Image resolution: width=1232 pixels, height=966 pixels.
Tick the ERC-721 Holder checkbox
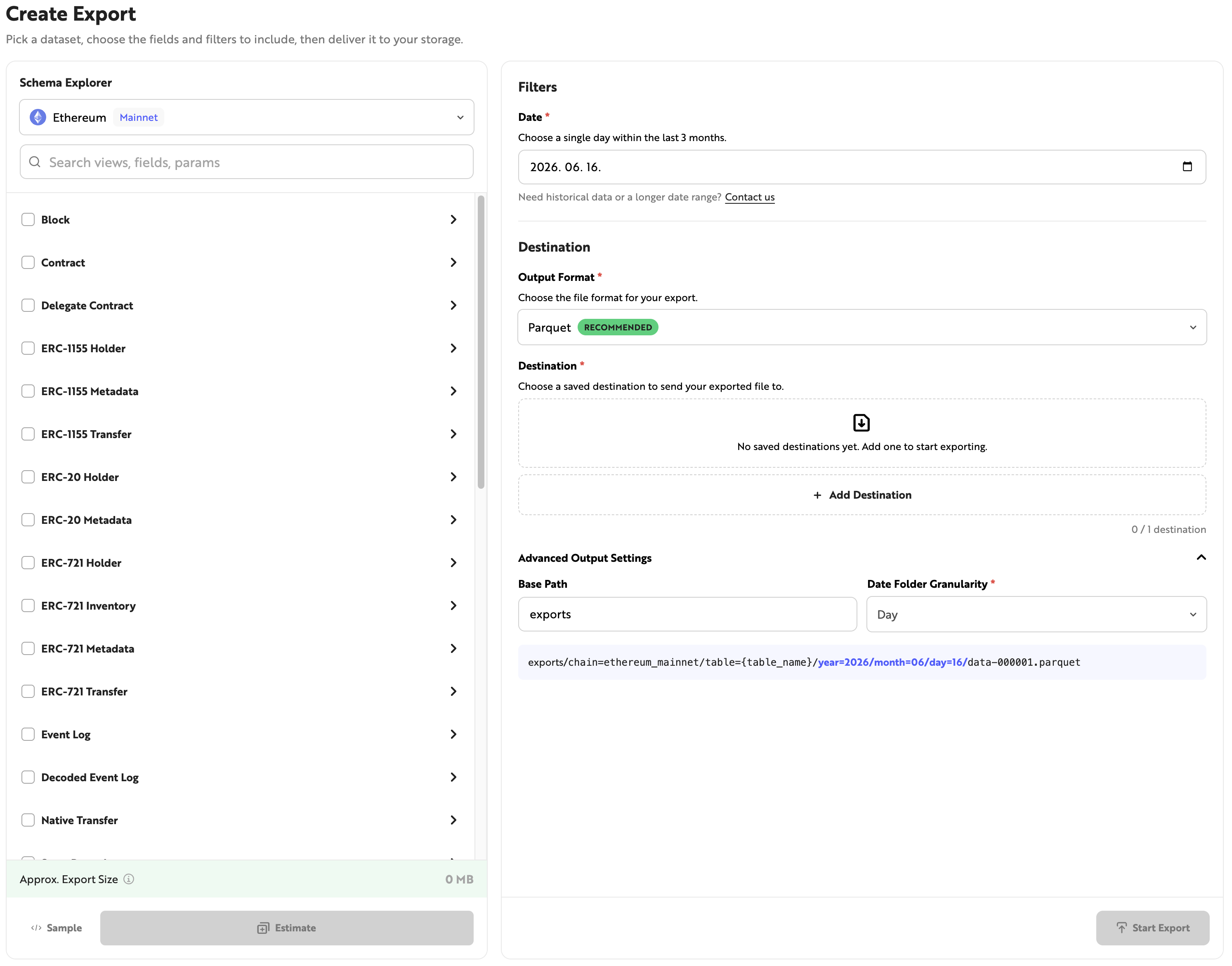pyautogui.click(x=28, y=563)
